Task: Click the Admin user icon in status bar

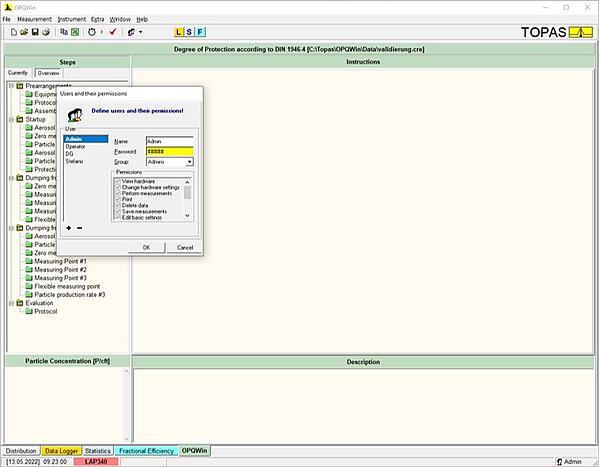Action: pyautogui.click(x=560, y=462)
